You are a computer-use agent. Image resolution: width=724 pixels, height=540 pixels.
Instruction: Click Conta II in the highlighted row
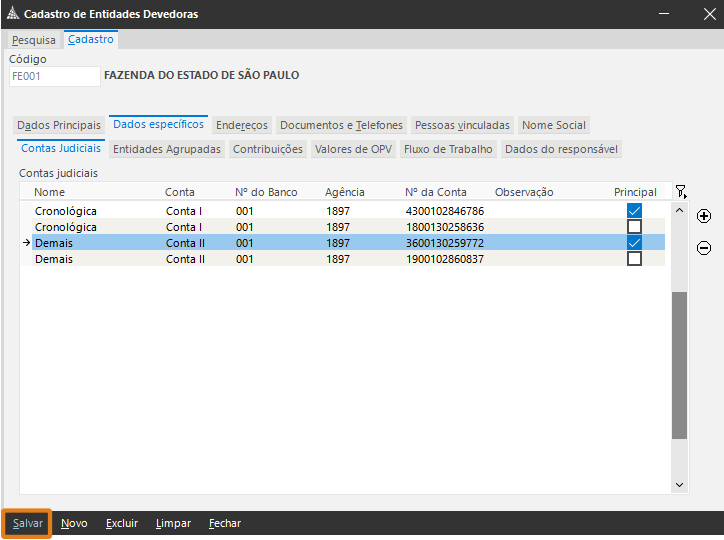[x=185, y=243]
